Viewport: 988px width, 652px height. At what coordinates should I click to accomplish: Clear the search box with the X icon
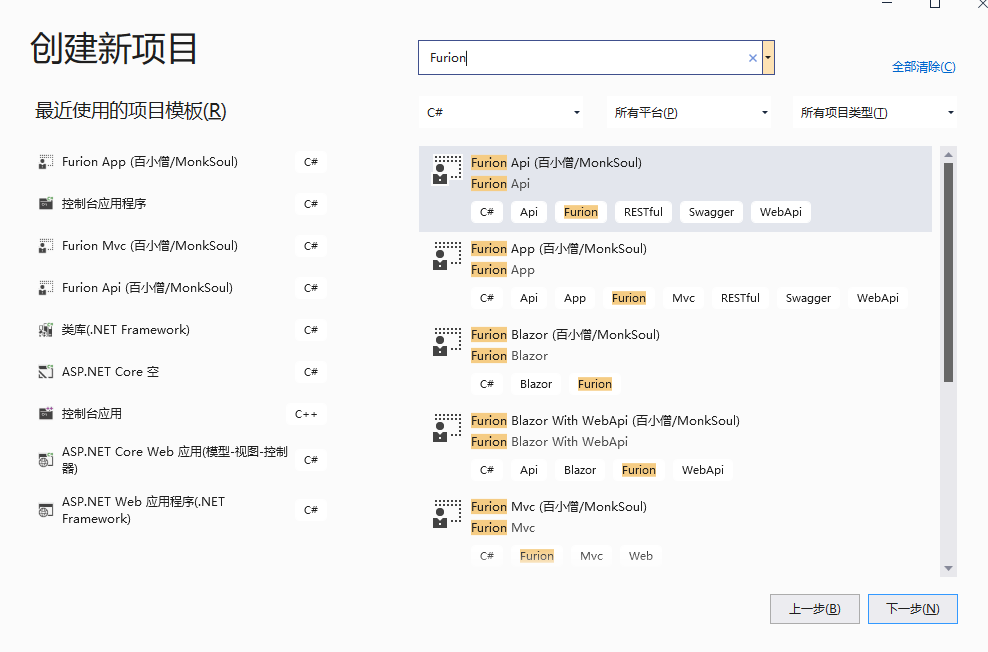(x=753, y=58)
